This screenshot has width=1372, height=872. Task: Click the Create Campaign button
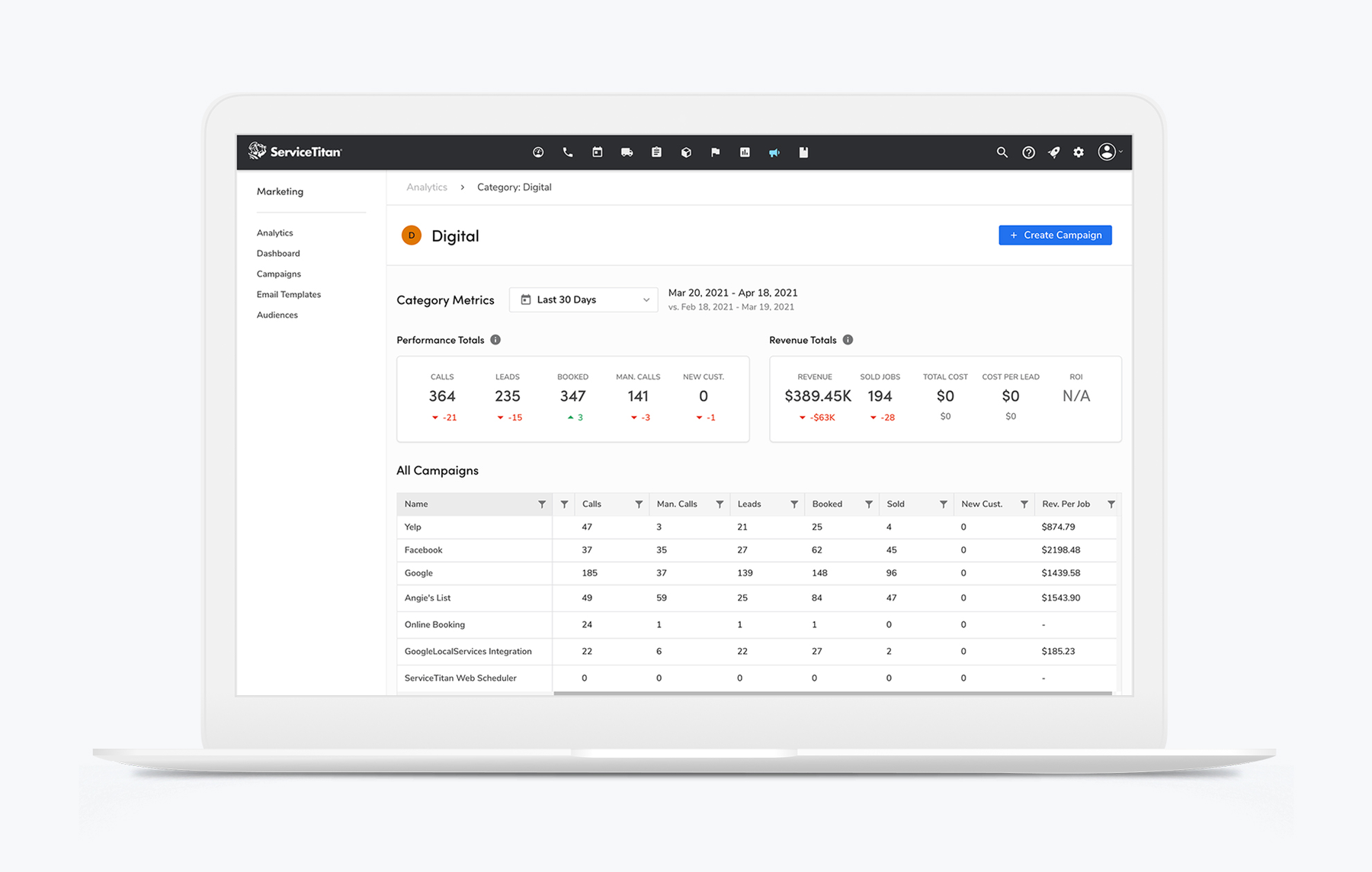coord(1054,235)
